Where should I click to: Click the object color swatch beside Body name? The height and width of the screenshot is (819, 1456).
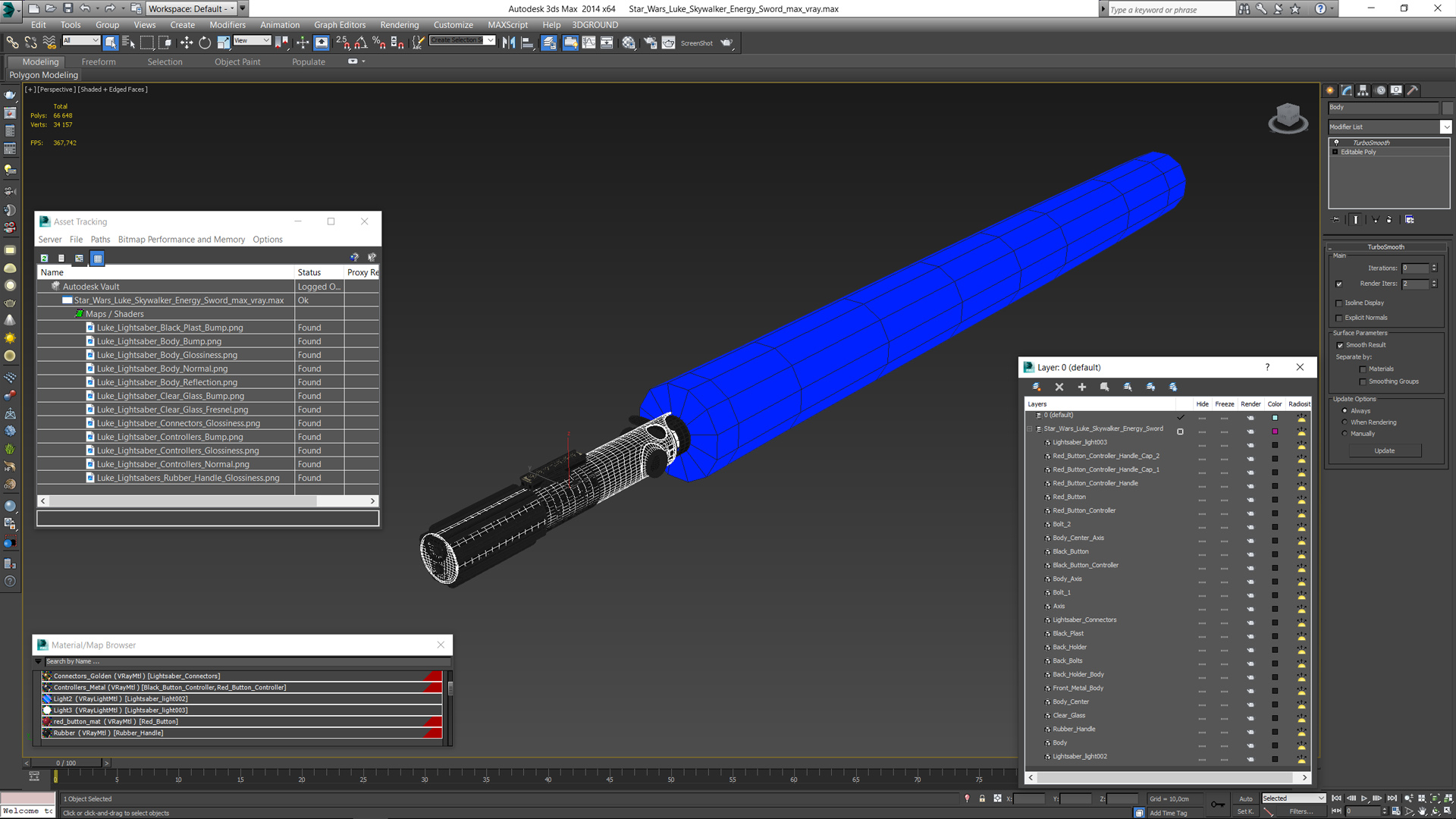[x=1447, y=108]
